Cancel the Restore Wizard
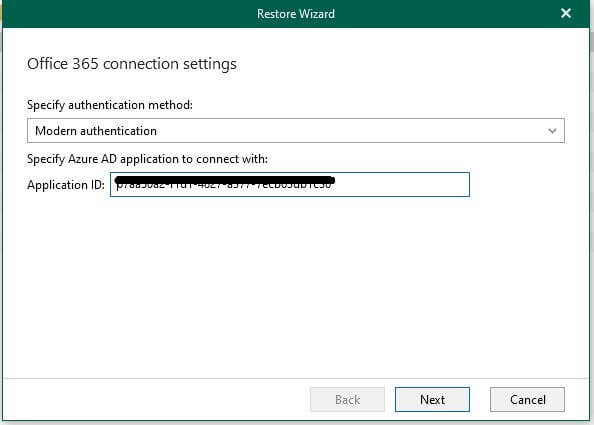The width and height of the screenshot is (594, 425). click(527, 400)
